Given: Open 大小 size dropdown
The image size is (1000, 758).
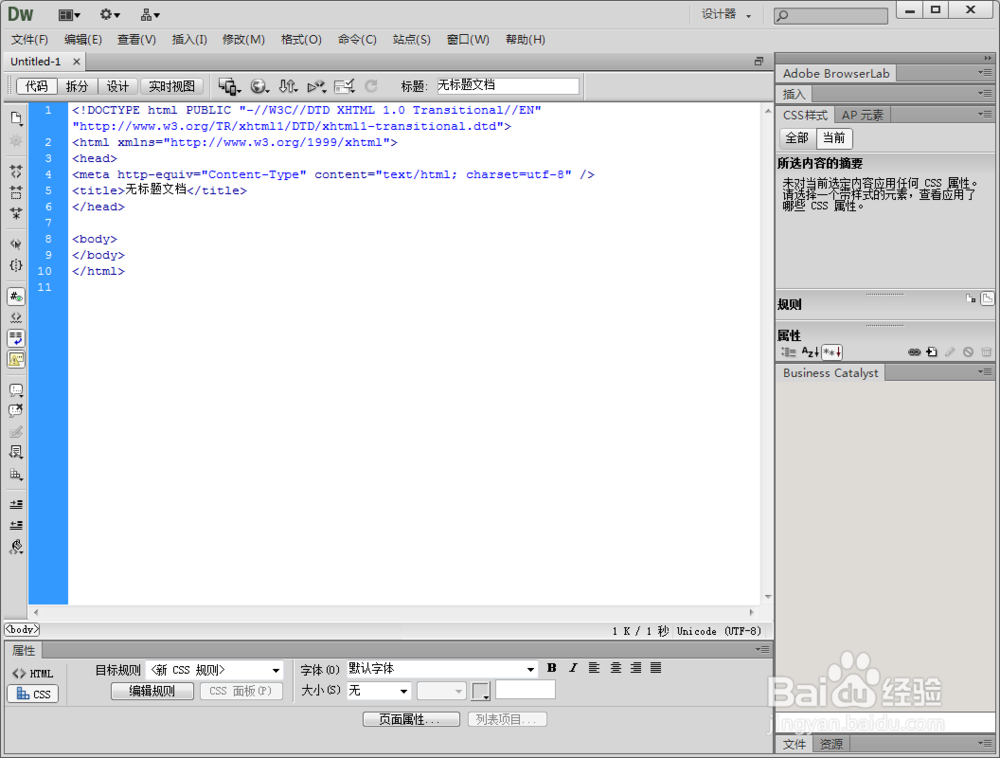Looking at the screenshot, I should click(378, 690).
